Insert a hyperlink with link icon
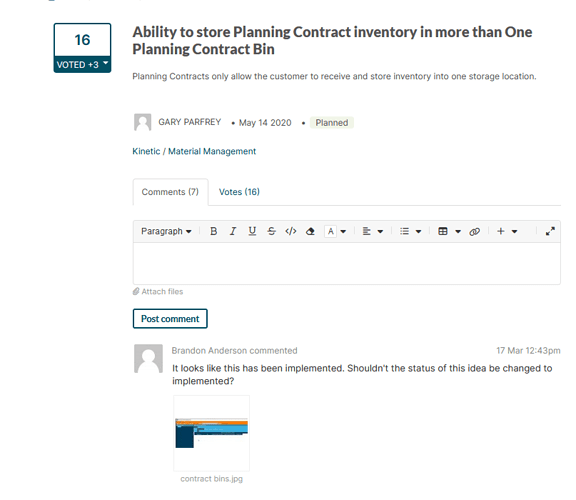576x500 pixels. pyautogui.click(x=474, y=231)
